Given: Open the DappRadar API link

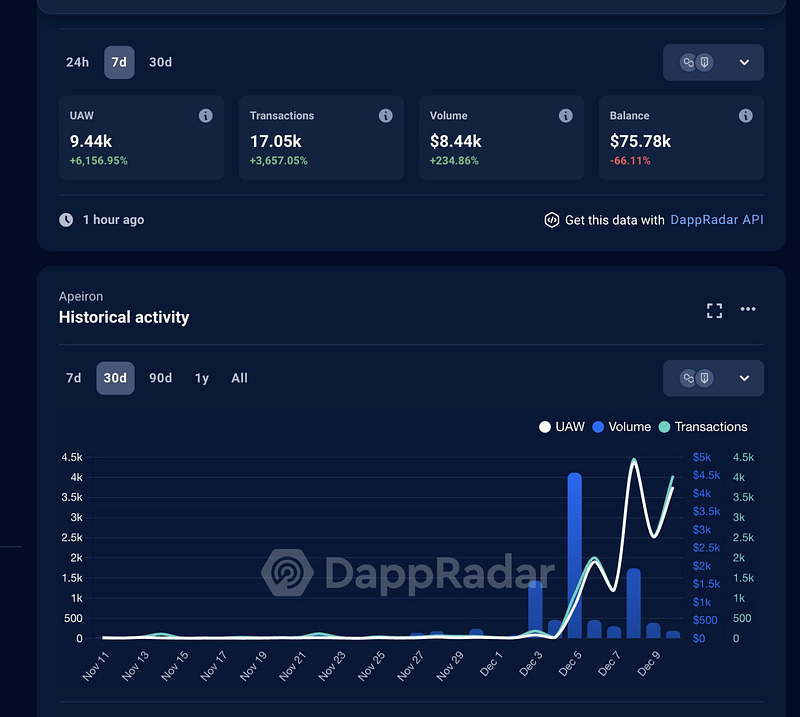Looking at the screenshot, I should (x=716, y=220).
